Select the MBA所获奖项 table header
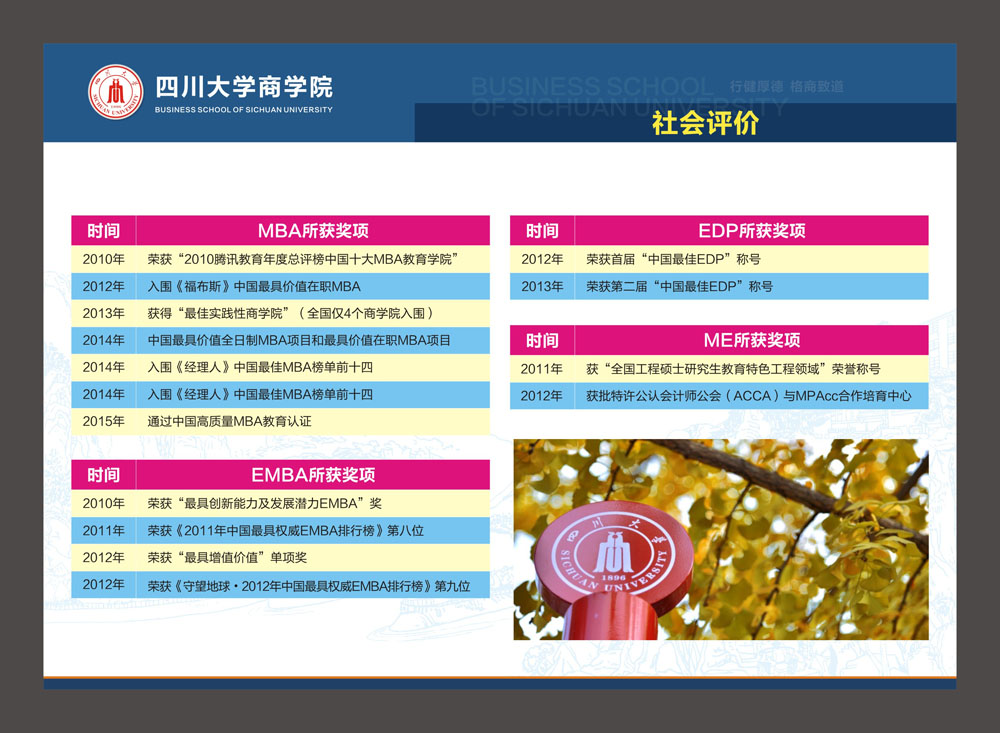 [313, 230]
